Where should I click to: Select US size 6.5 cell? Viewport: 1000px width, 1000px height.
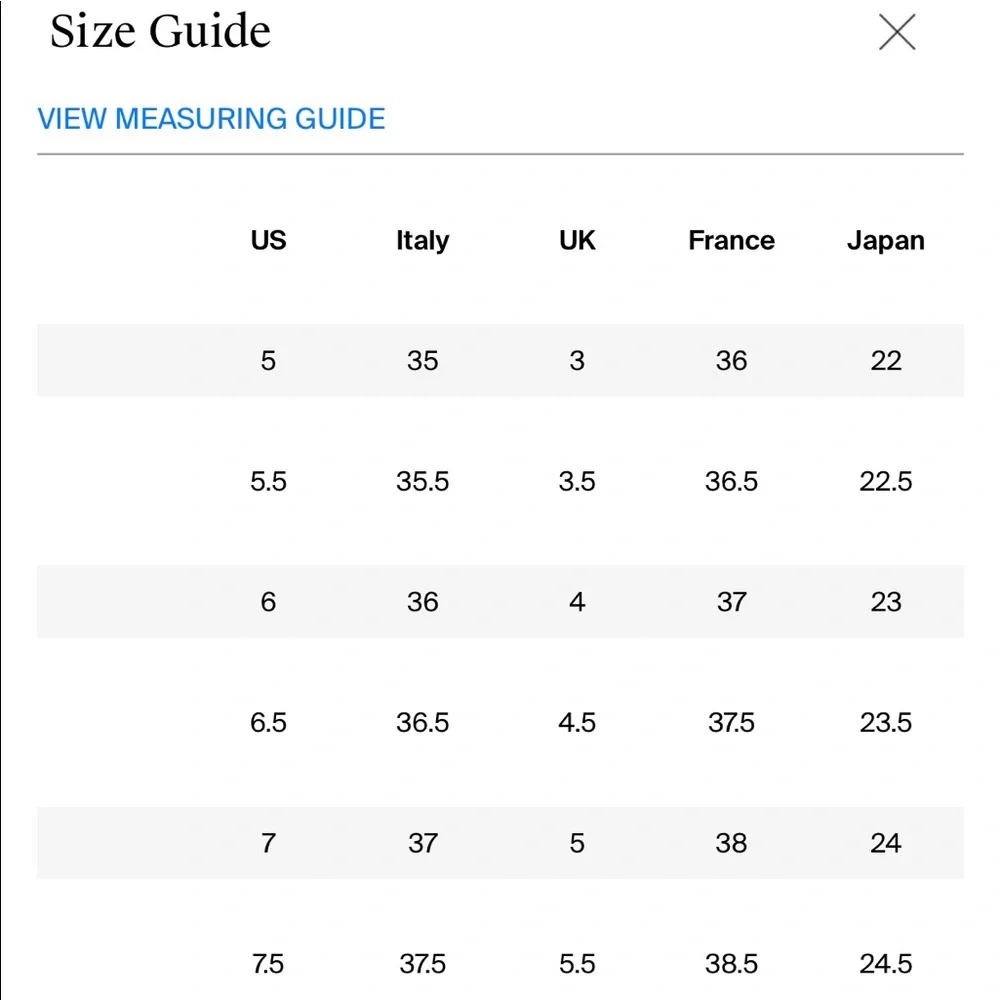coord(268,723)
